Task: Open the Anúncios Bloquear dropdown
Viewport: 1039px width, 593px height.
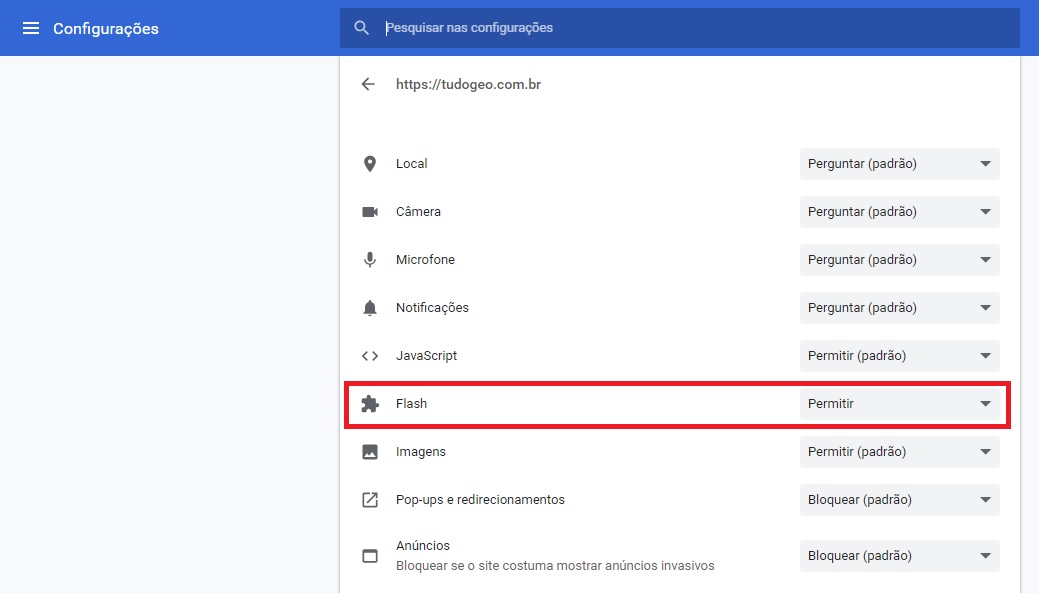Action: (899, 555)
